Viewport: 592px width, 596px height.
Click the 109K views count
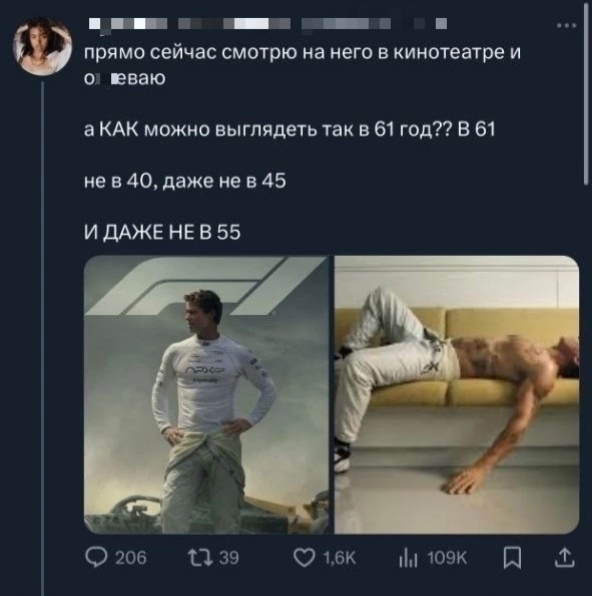(446, 558)
